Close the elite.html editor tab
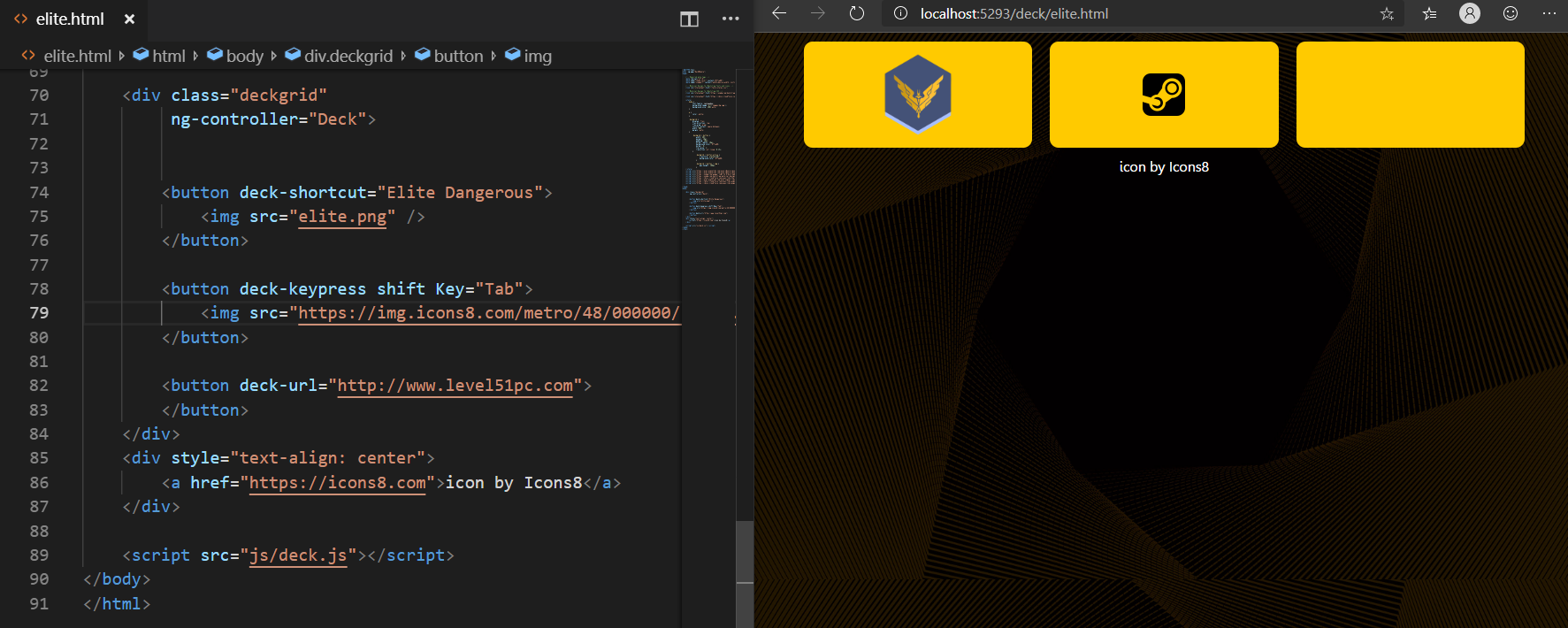 coord(129,19)
